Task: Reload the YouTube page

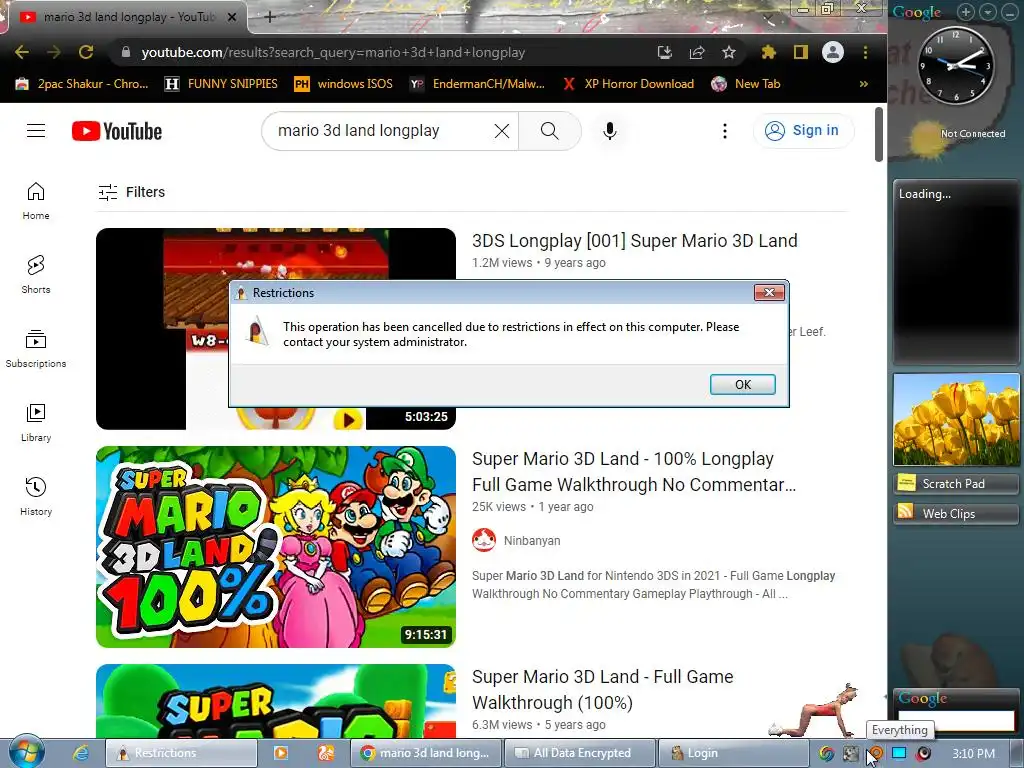Action: point(86,52)
